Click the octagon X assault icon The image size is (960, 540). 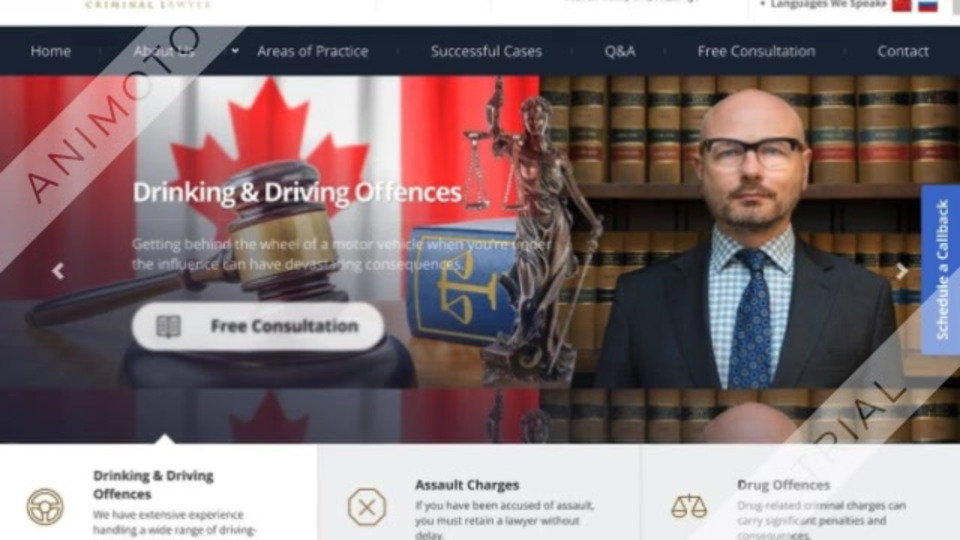367,507
